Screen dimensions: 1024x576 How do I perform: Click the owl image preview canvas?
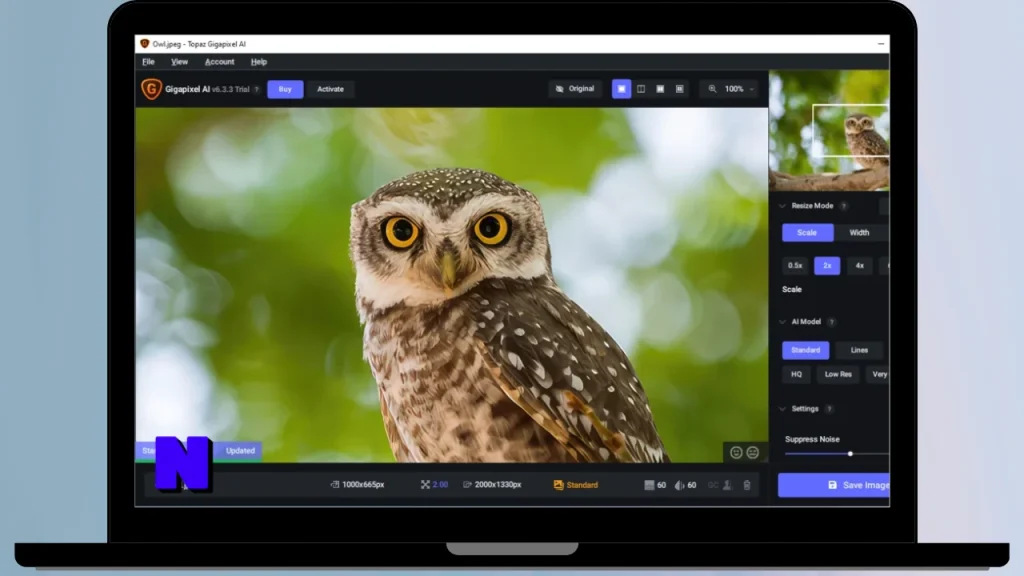(x=452, y=285)
